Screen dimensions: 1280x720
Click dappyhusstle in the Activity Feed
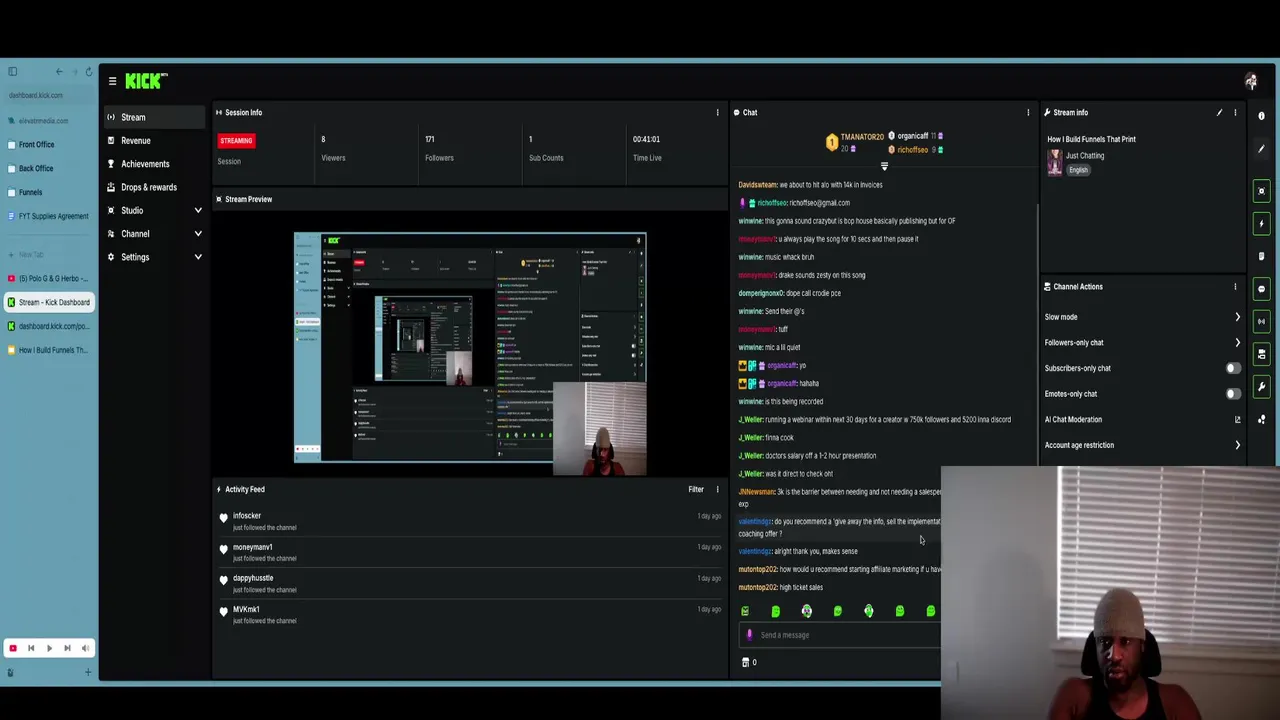(x=253, y=578)
